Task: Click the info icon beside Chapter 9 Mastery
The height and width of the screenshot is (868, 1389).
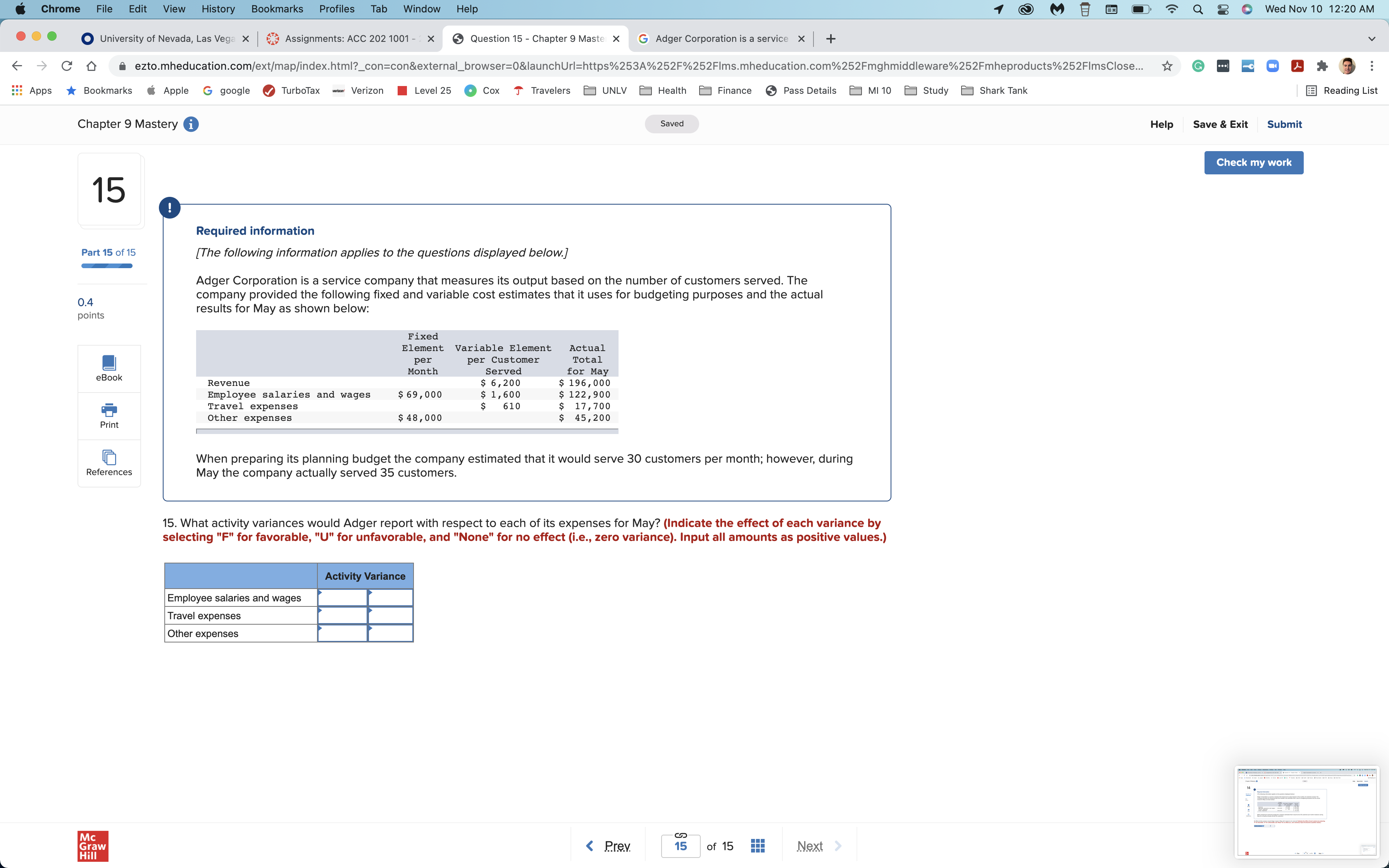Action: (191, 124)
